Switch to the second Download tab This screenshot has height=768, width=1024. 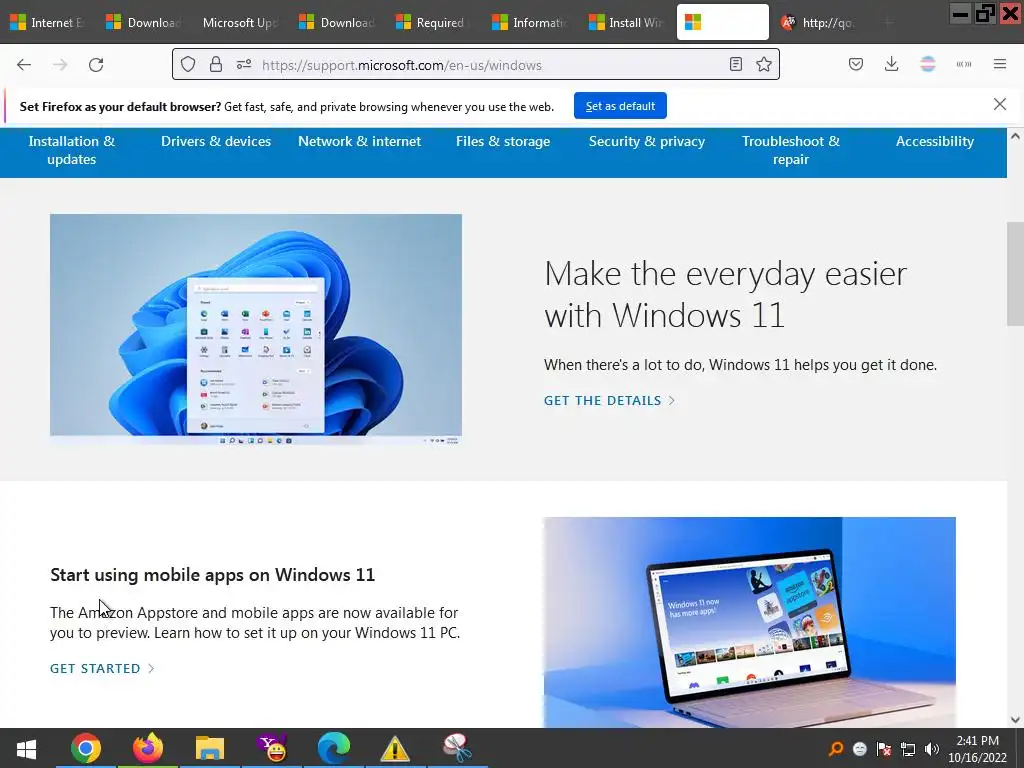[338, 22]
